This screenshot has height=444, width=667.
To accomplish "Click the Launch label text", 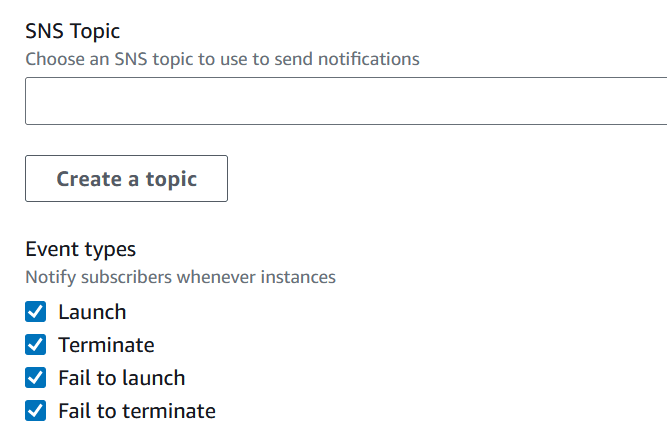I will 92,313.
